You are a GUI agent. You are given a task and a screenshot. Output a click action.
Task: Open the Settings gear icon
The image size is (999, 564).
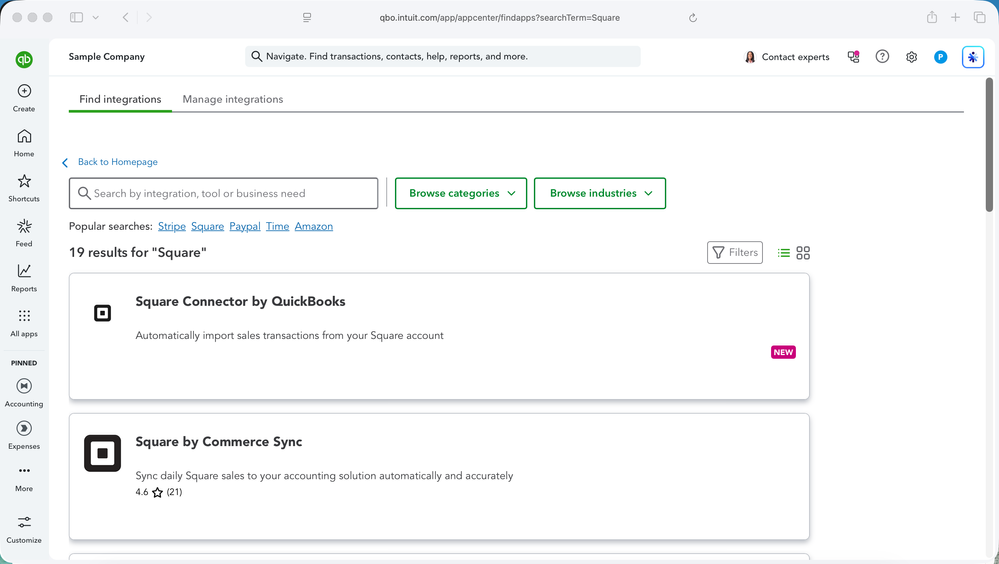click(912, 57)
